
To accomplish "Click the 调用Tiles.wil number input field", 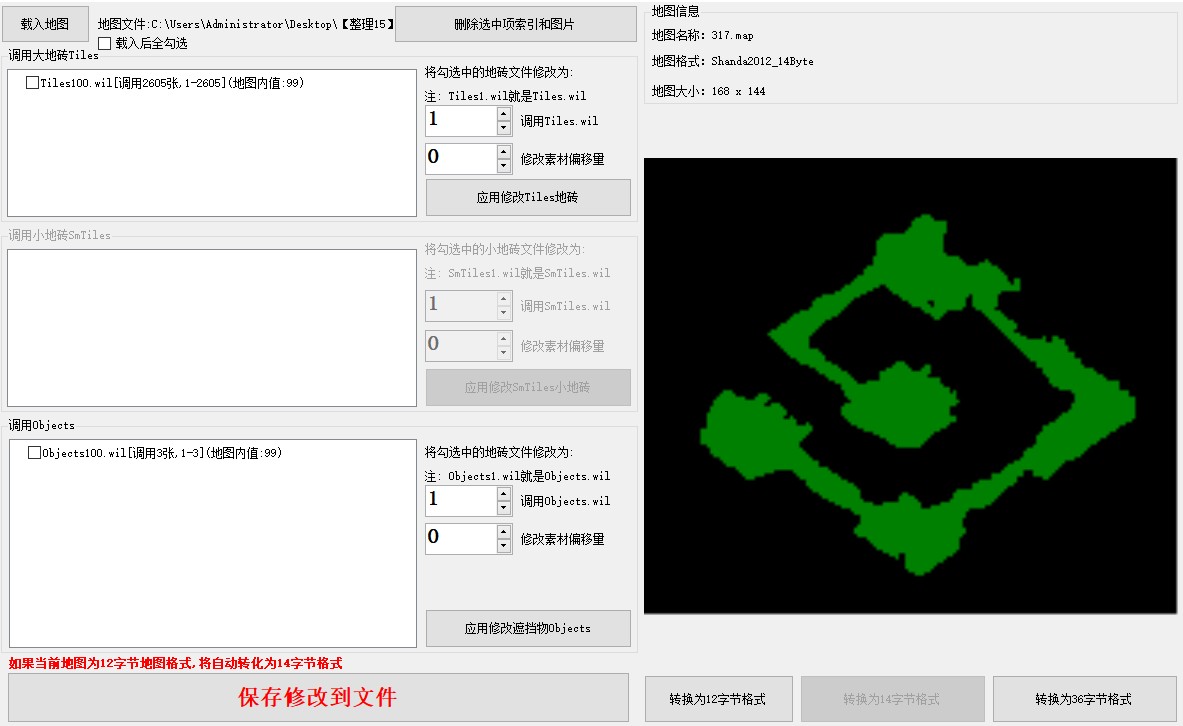I will coord(460,121).
